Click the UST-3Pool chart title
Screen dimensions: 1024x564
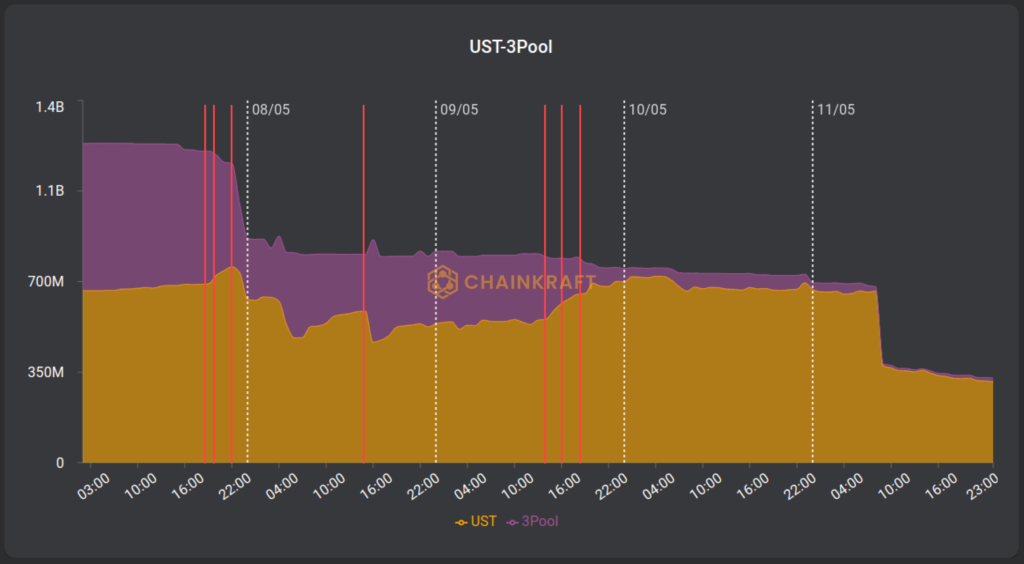(x=511, y=47)
